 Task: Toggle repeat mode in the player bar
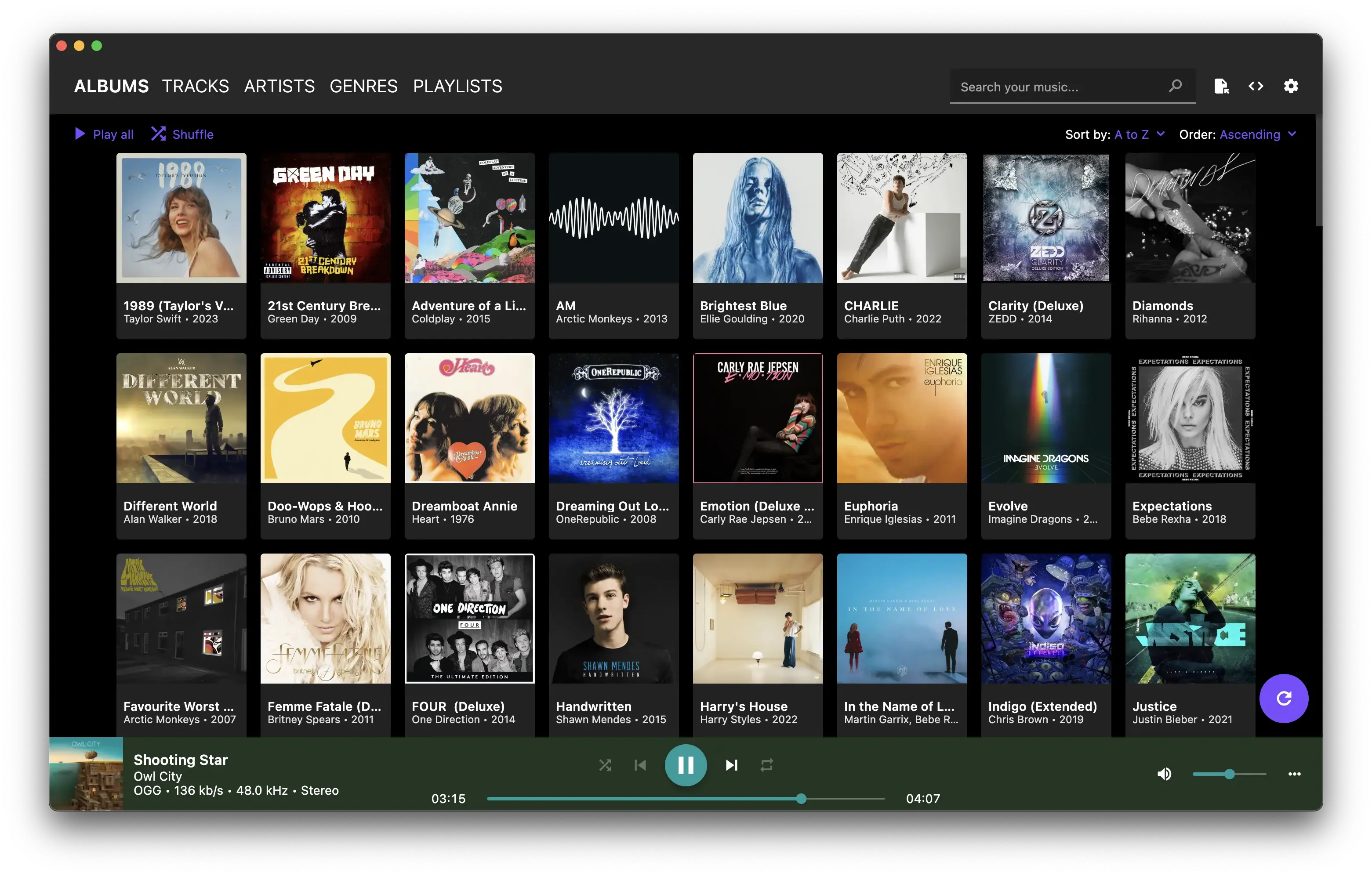click(x=766, y=765)
